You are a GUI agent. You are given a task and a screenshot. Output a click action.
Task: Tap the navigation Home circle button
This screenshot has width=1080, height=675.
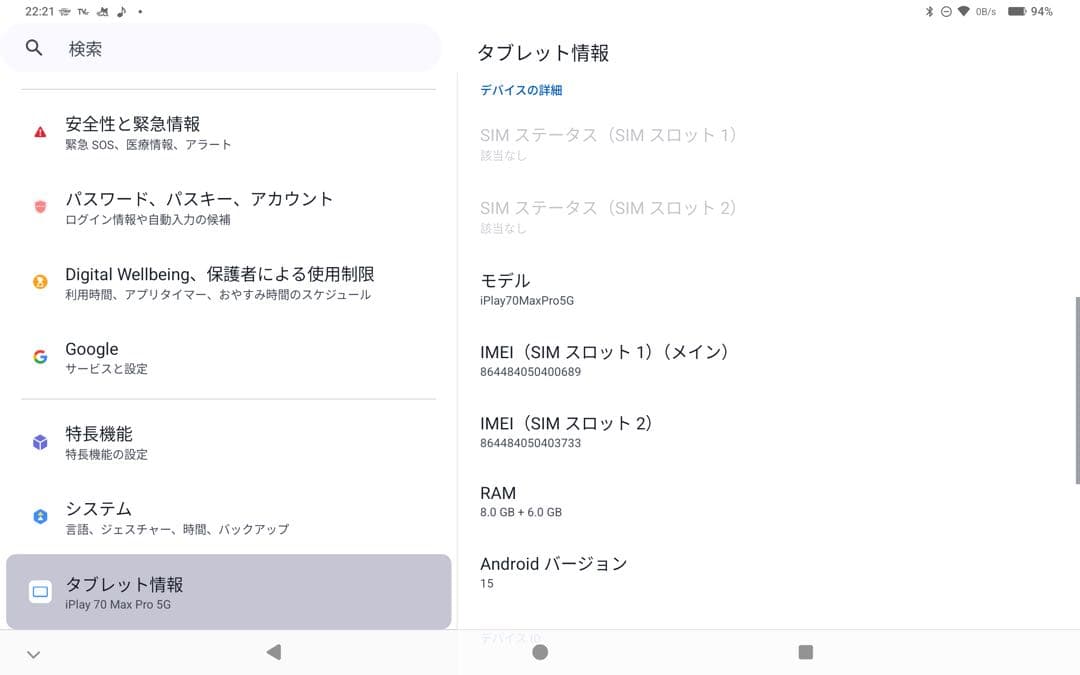(x=540, y=652)
